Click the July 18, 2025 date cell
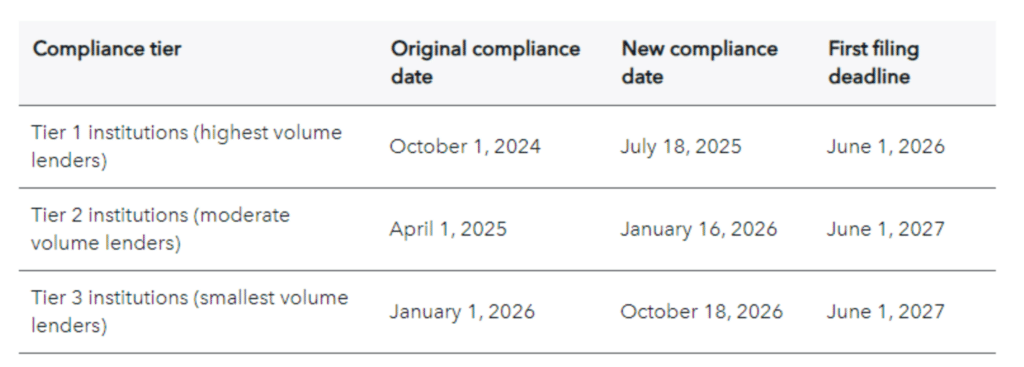Screen dimensions: 1024x367 tap(680, 146)
